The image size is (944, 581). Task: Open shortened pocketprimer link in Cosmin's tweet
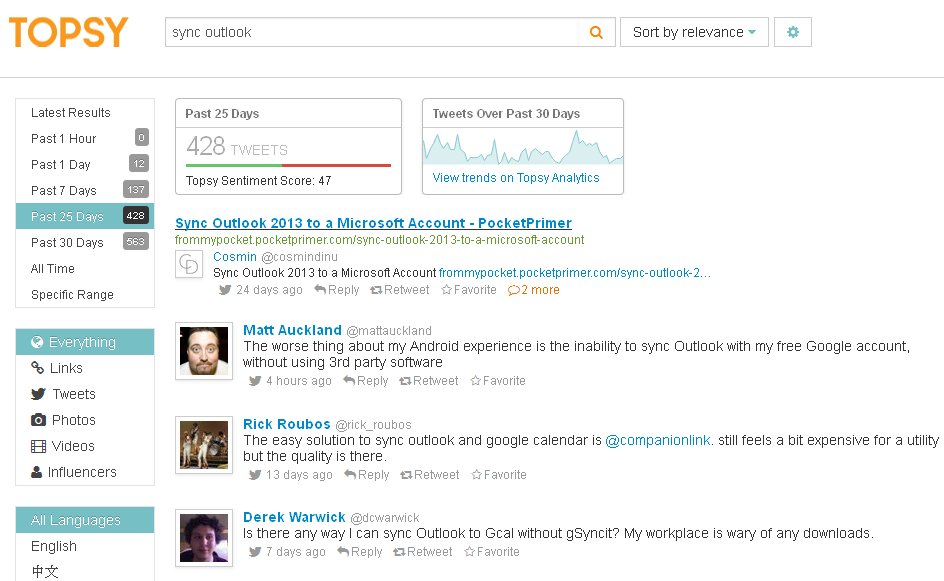tap(575, 273)
